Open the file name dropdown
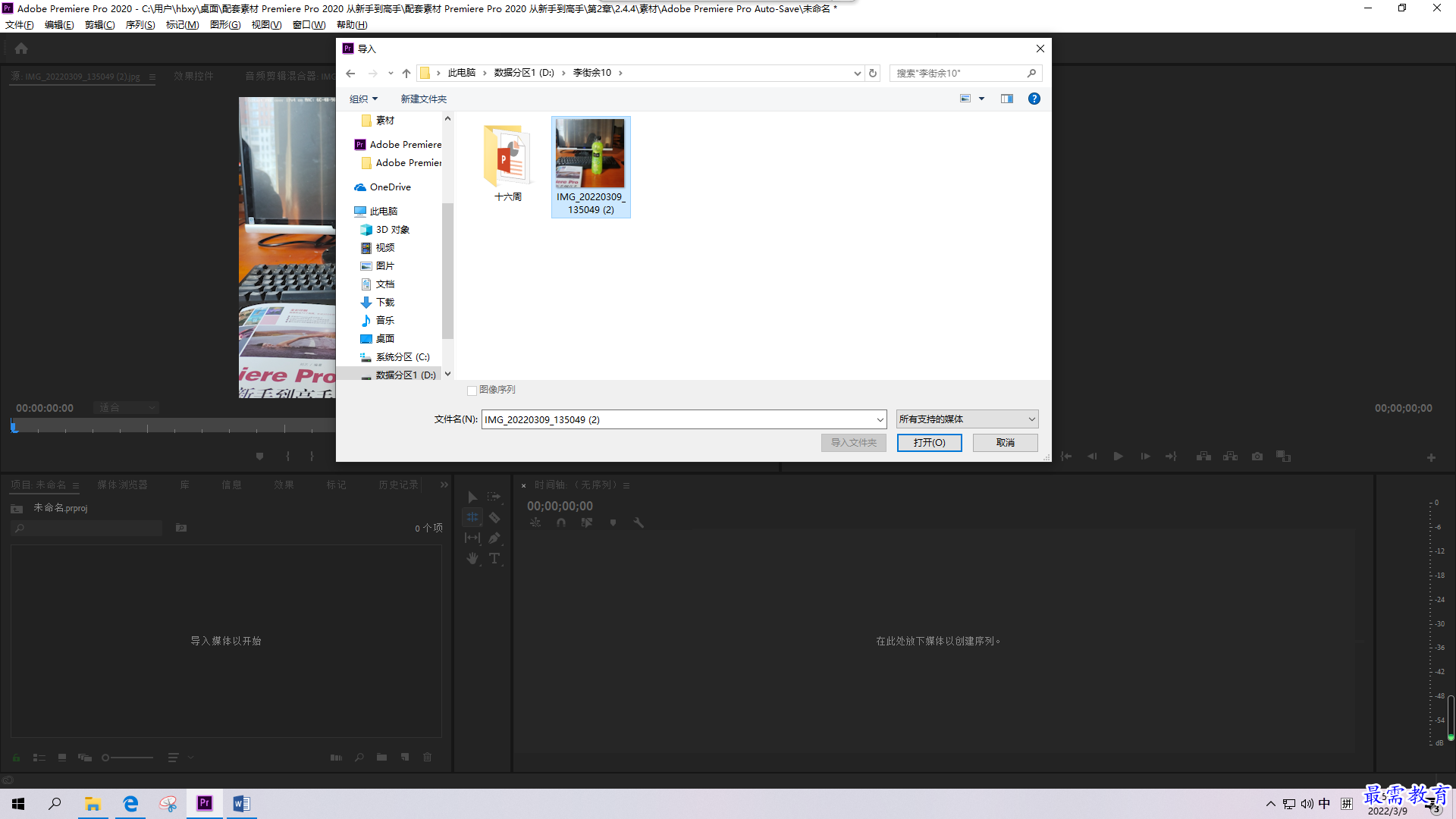This screenshot has width=1456, height=819. (x=880, y=419)
